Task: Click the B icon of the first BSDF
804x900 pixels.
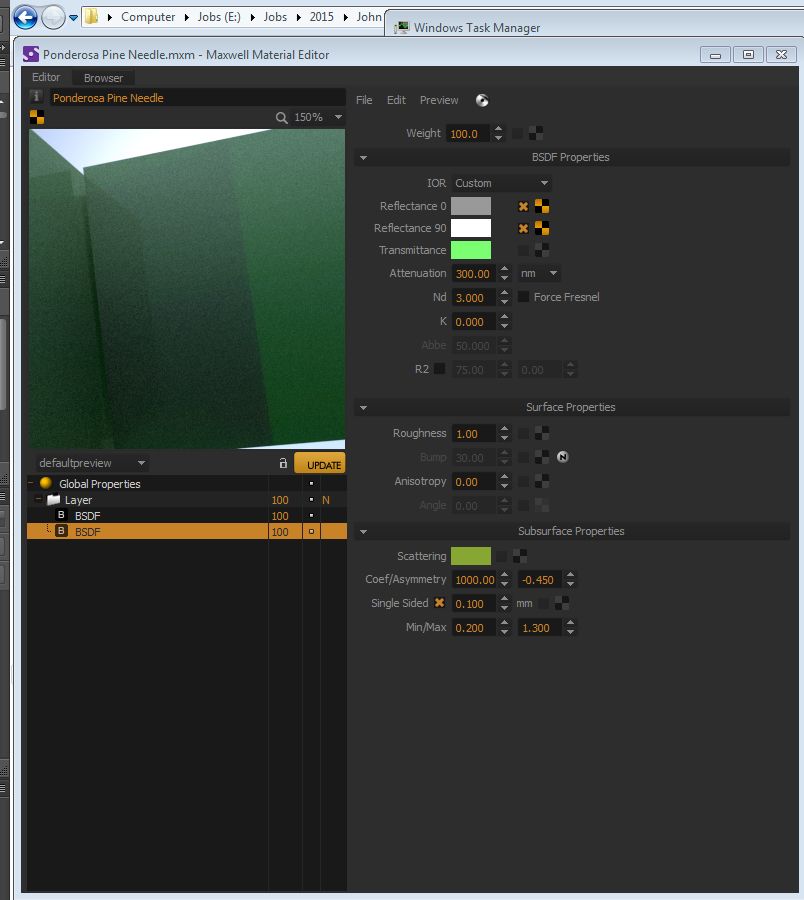Action: (x=61, y=515)
